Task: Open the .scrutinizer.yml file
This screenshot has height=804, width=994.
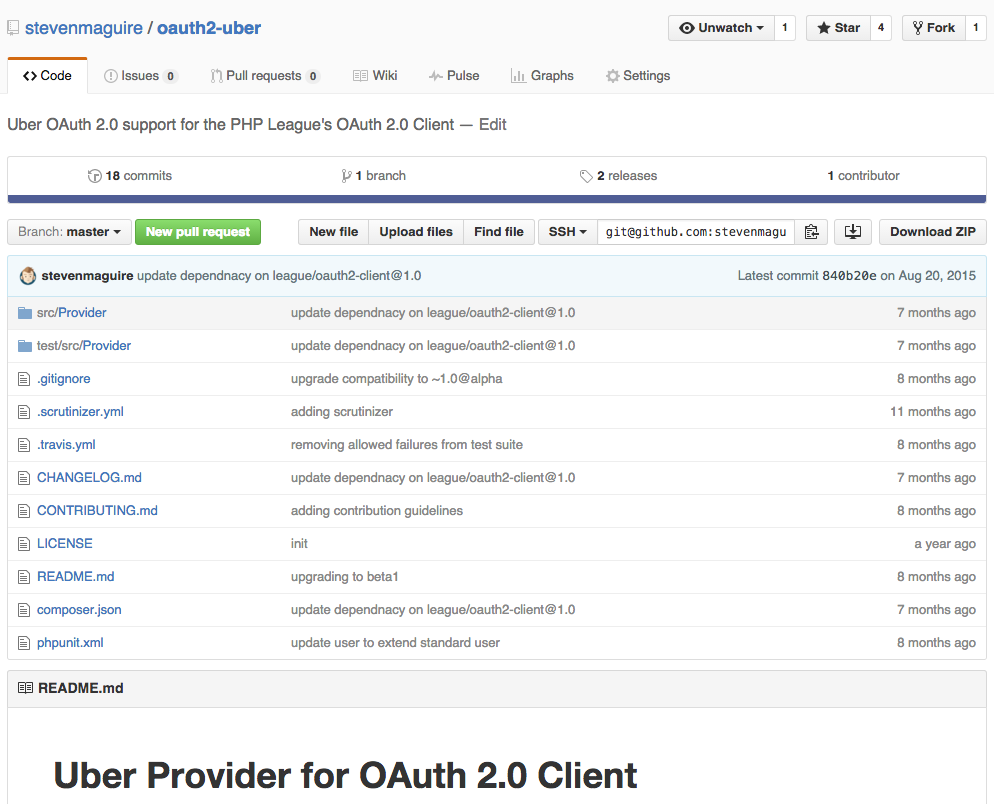Action: click(80, 412)
